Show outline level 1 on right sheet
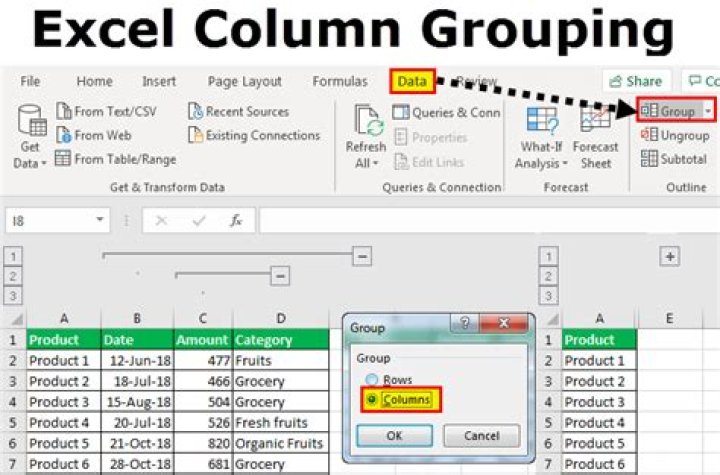 coord(548,256)
